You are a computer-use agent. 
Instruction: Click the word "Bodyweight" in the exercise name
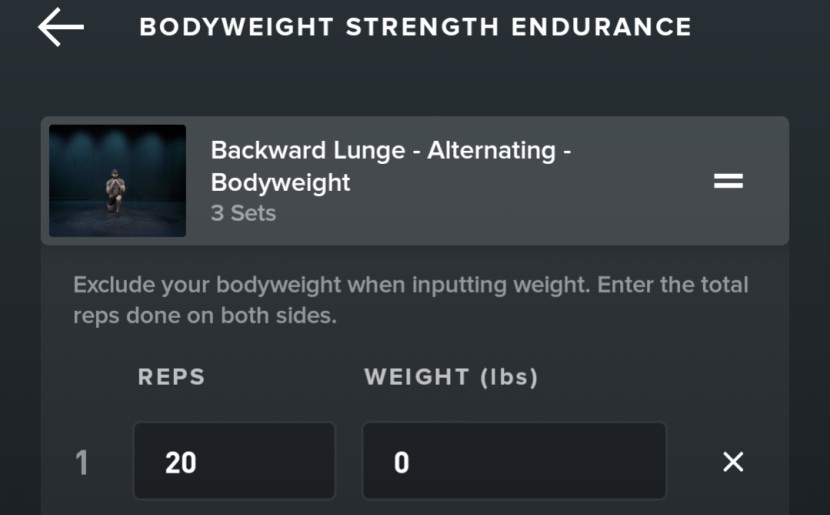(280, 182)
